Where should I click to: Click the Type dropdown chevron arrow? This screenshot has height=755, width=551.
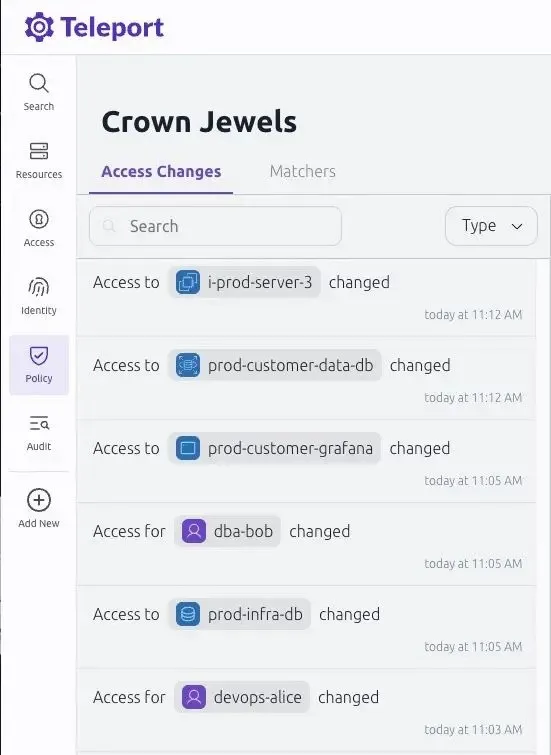coord(517,226)
